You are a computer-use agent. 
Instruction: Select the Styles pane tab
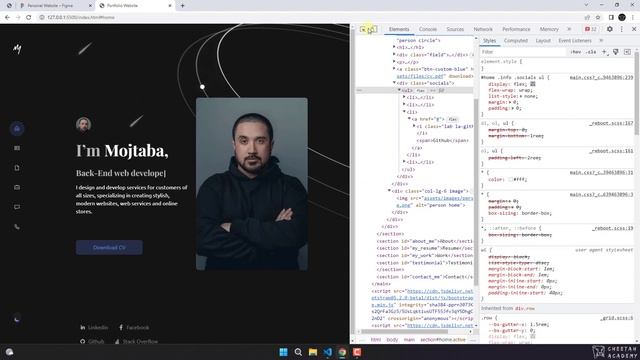tap(489, 41)
